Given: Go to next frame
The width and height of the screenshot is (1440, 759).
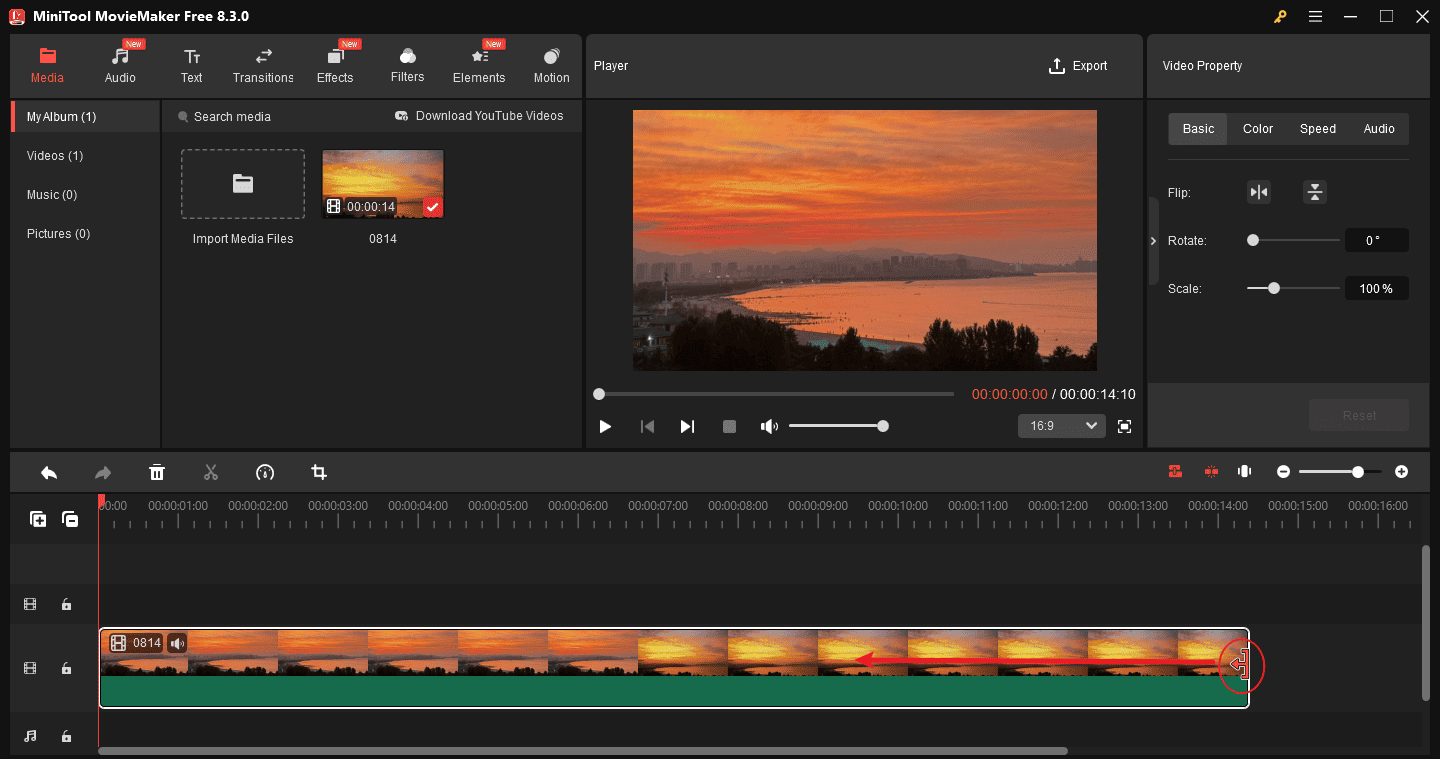Looking at the screenshot, I should (x=687, y=426).
